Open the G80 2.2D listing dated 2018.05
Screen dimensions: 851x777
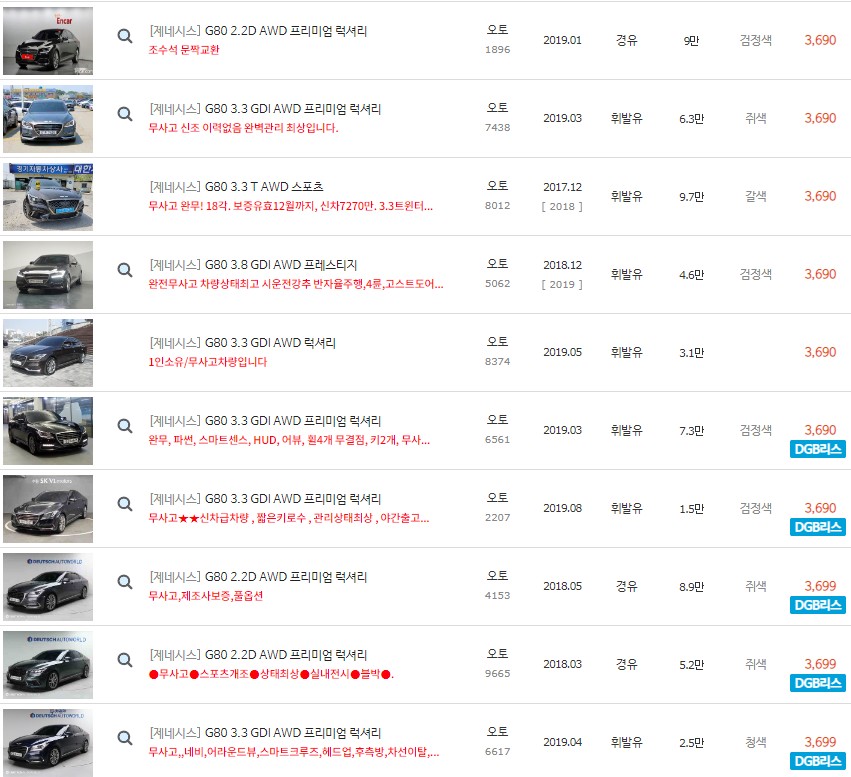258,577
